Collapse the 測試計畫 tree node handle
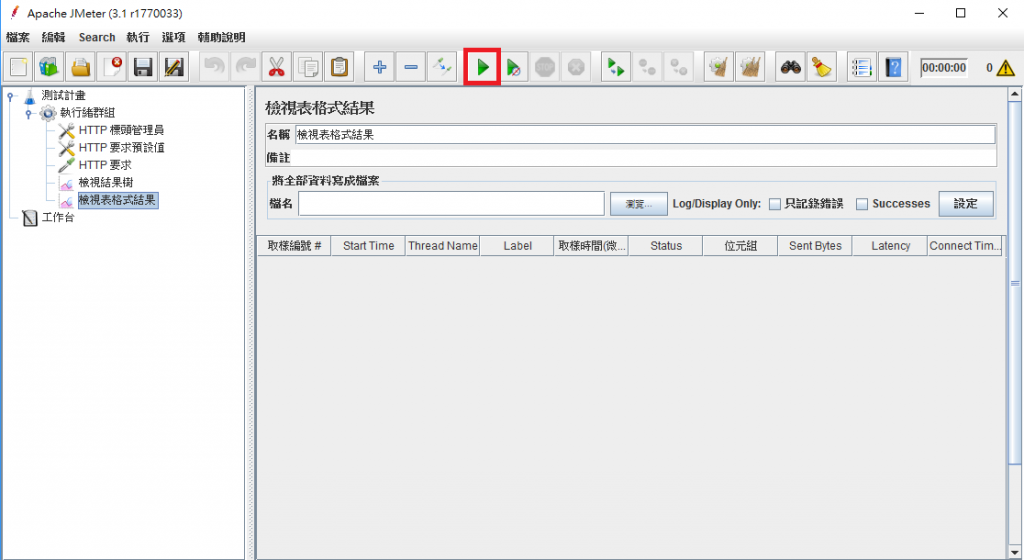The height and width of the screenshot is (560, 1024). coord(10,97)
